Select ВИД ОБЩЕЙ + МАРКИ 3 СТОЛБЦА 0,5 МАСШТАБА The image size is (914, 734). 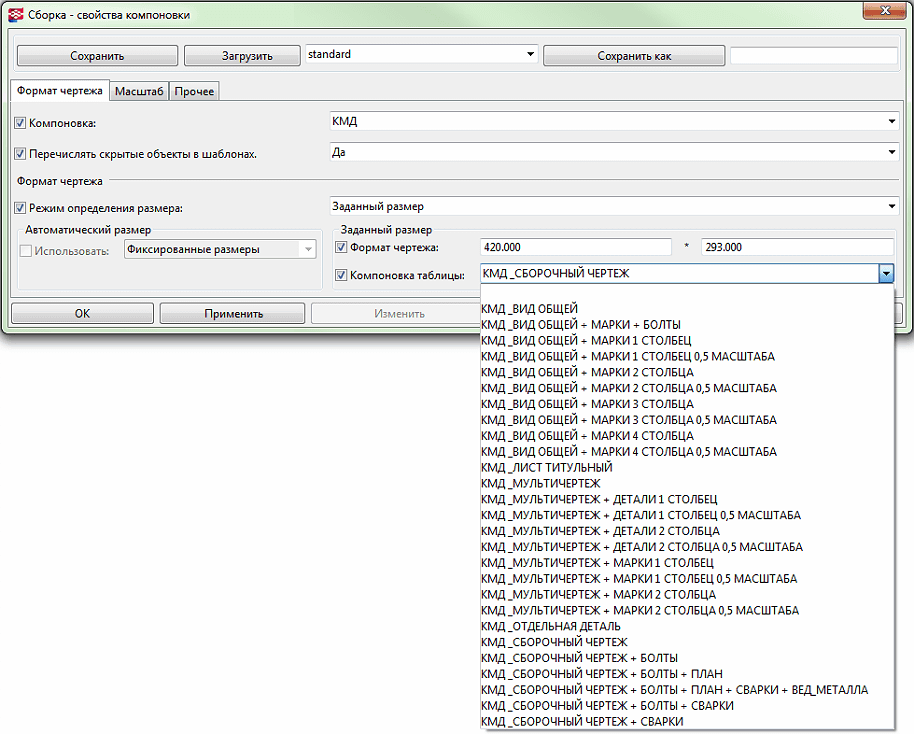click(x=687, y=420)
